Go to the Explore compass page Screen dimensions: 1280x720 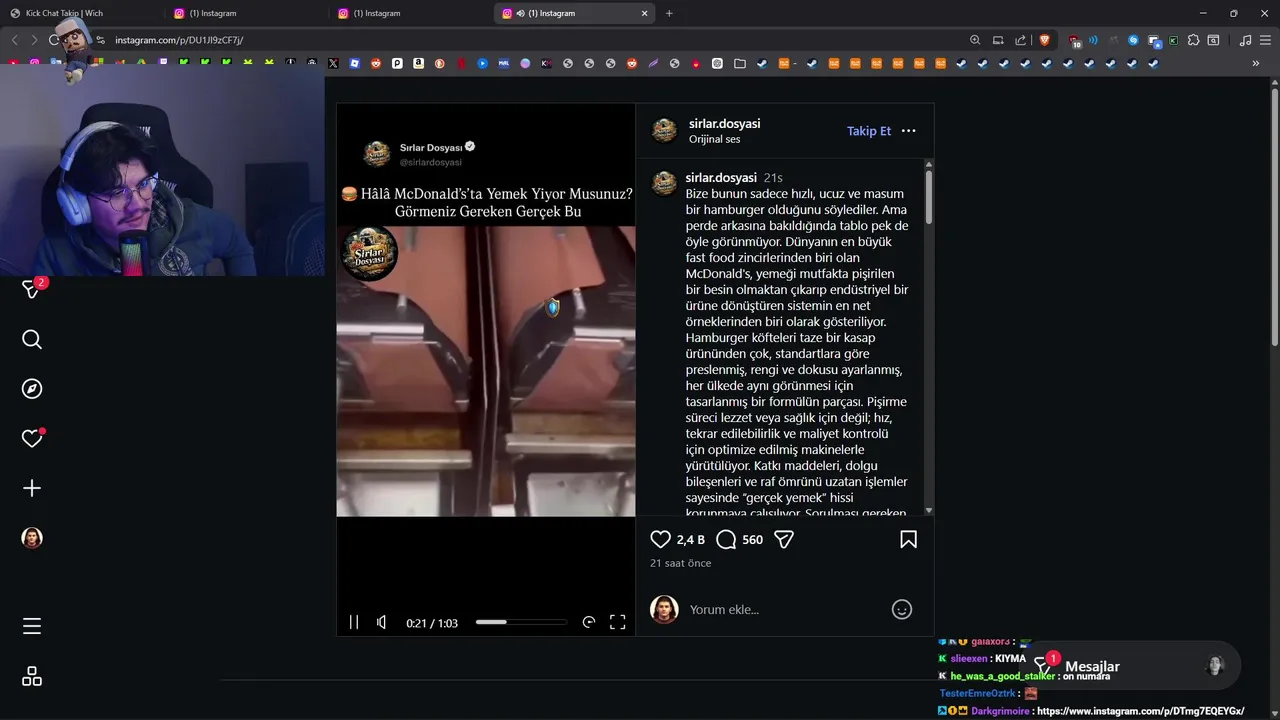[32, 389]
